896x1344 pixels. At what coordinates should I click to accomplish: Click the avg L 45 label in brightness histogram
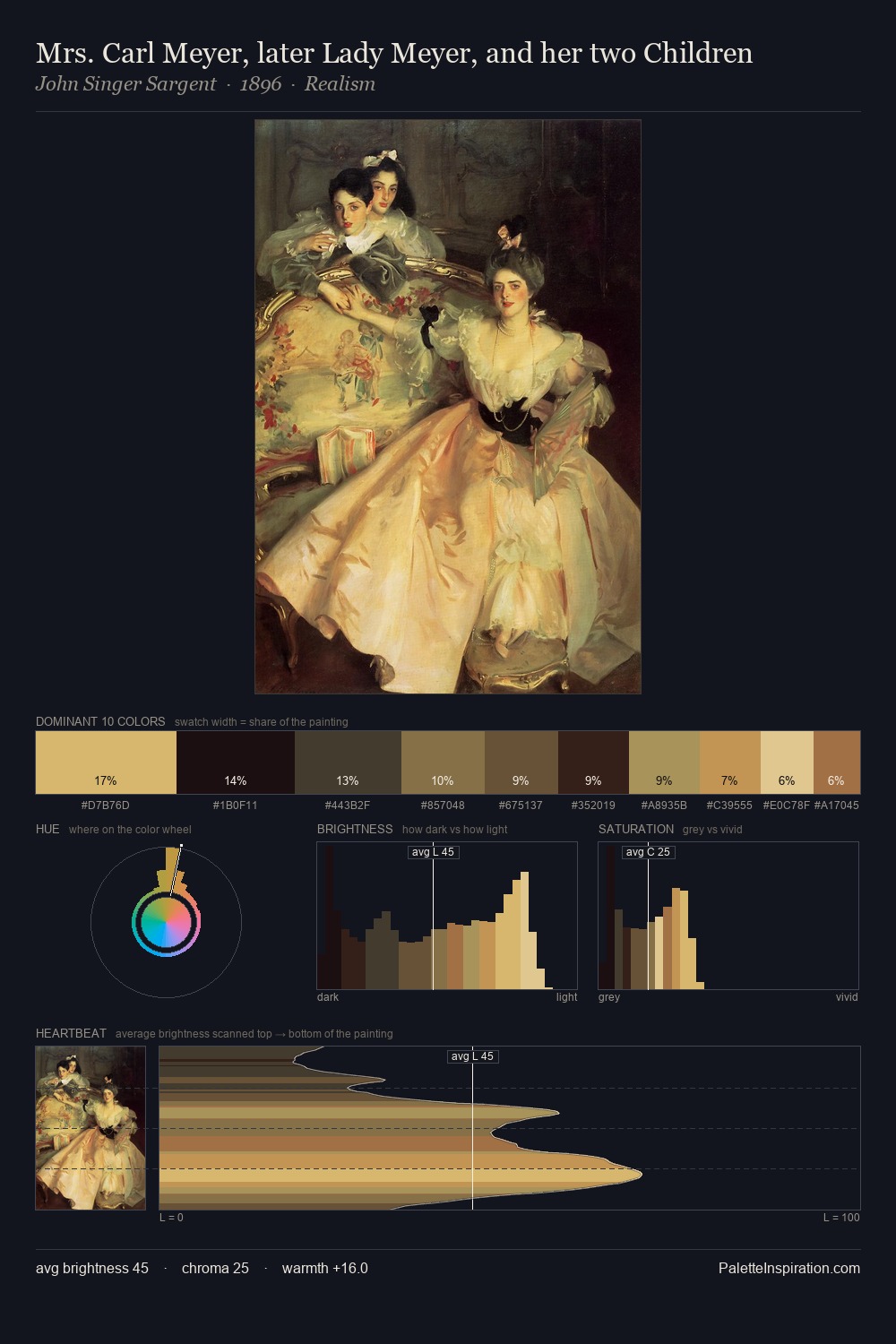click(434, 852)
